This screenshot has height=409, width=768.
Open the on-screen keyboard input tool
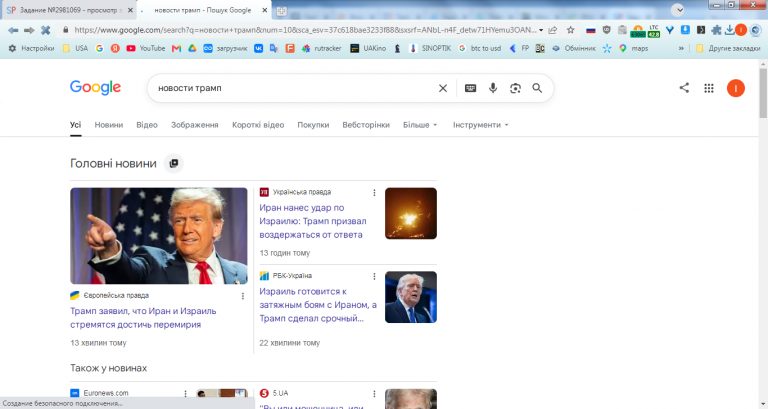pos(470,88)
